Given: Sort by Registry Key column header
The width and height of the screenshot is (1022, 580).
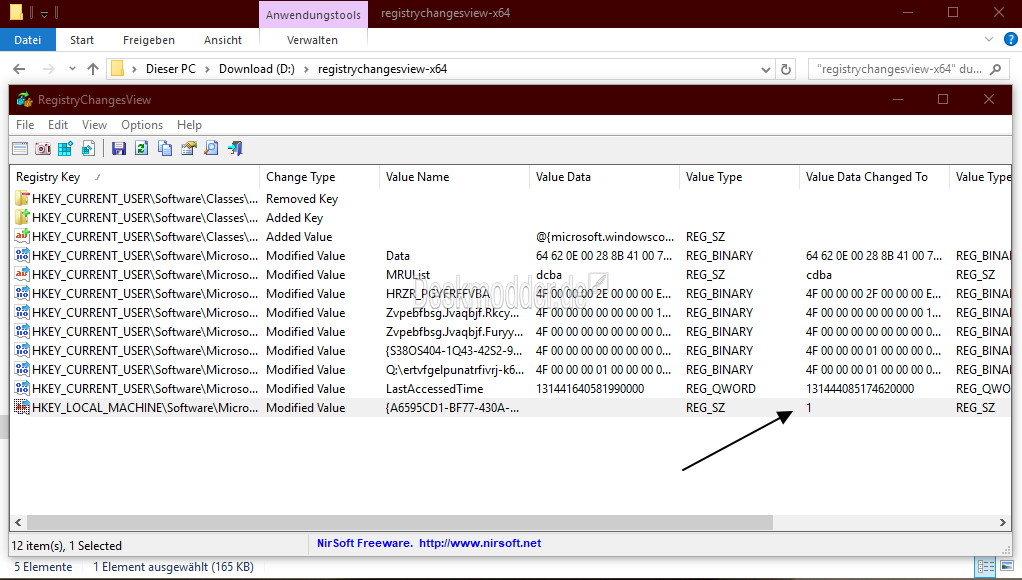Looking at the screenshot, I should (x=134, y=177).
